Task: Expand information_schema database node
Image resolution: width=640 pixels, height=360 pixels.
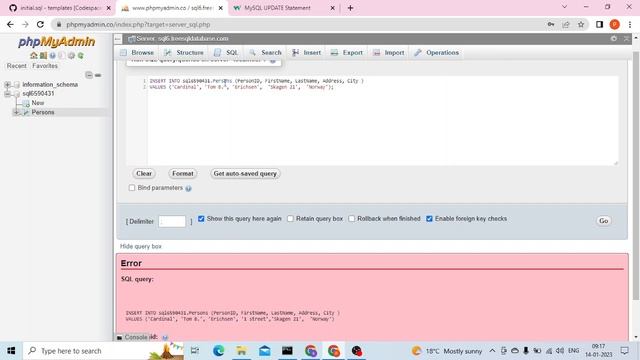Action: tap(7, 84)
